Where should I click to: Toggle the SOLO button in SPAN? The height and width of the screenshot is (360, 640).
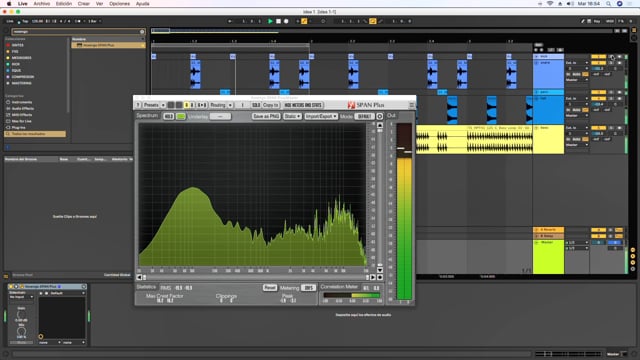click(256, 105)
